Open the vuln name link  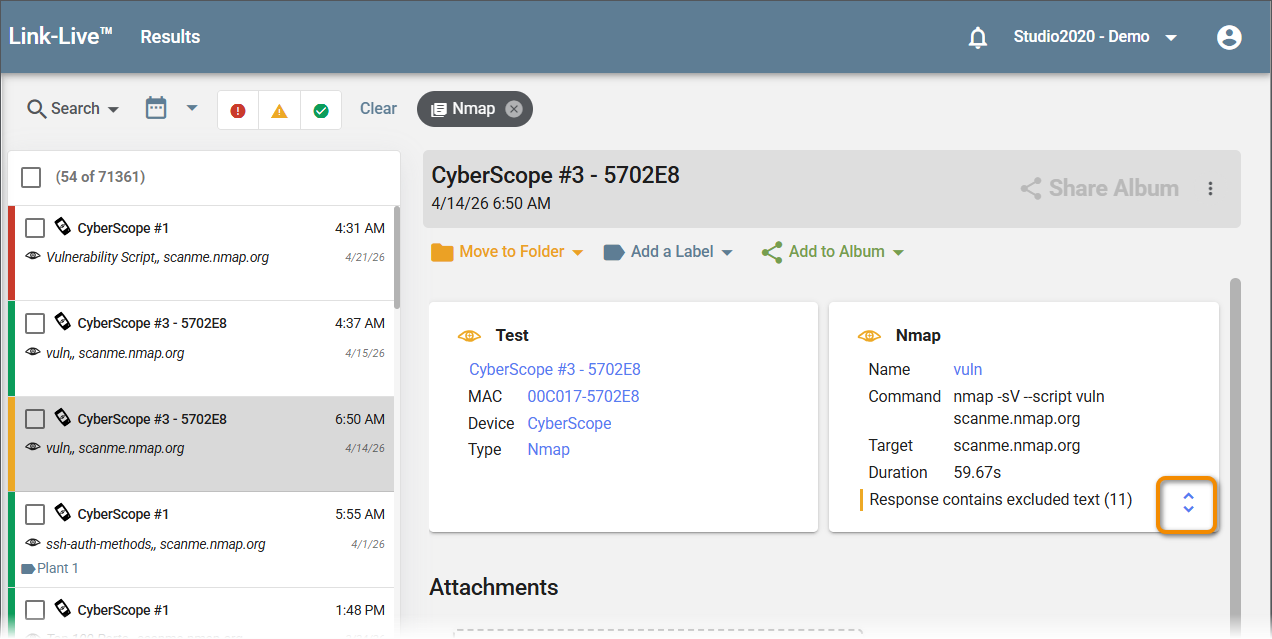[968, 370]
